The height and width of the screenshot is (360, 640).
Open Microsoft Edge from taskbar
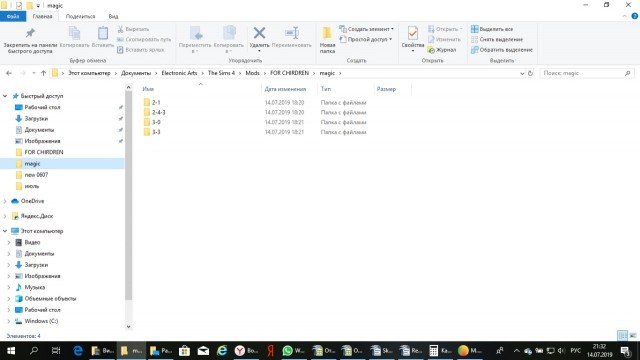pos(78,350)
